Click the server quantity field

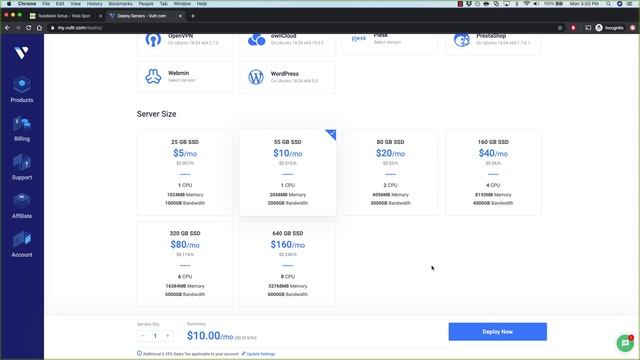pos(155,336)
